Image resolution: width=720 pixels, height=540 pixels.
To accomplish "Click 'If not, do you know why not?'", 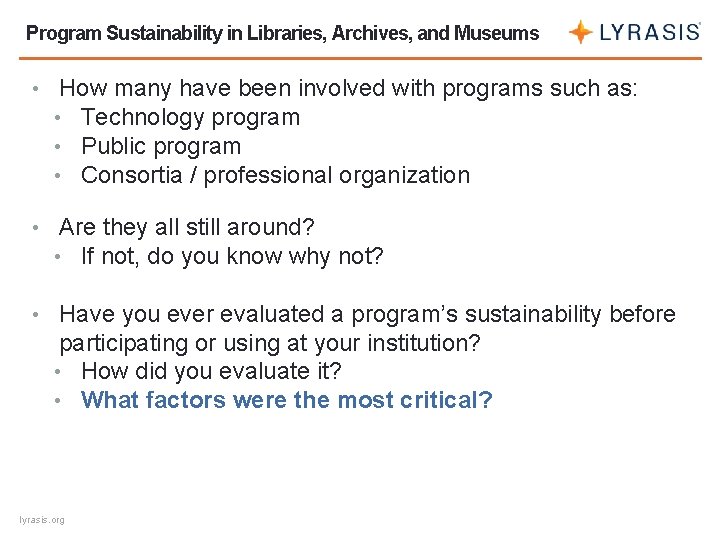I will (x=232, y=256).
